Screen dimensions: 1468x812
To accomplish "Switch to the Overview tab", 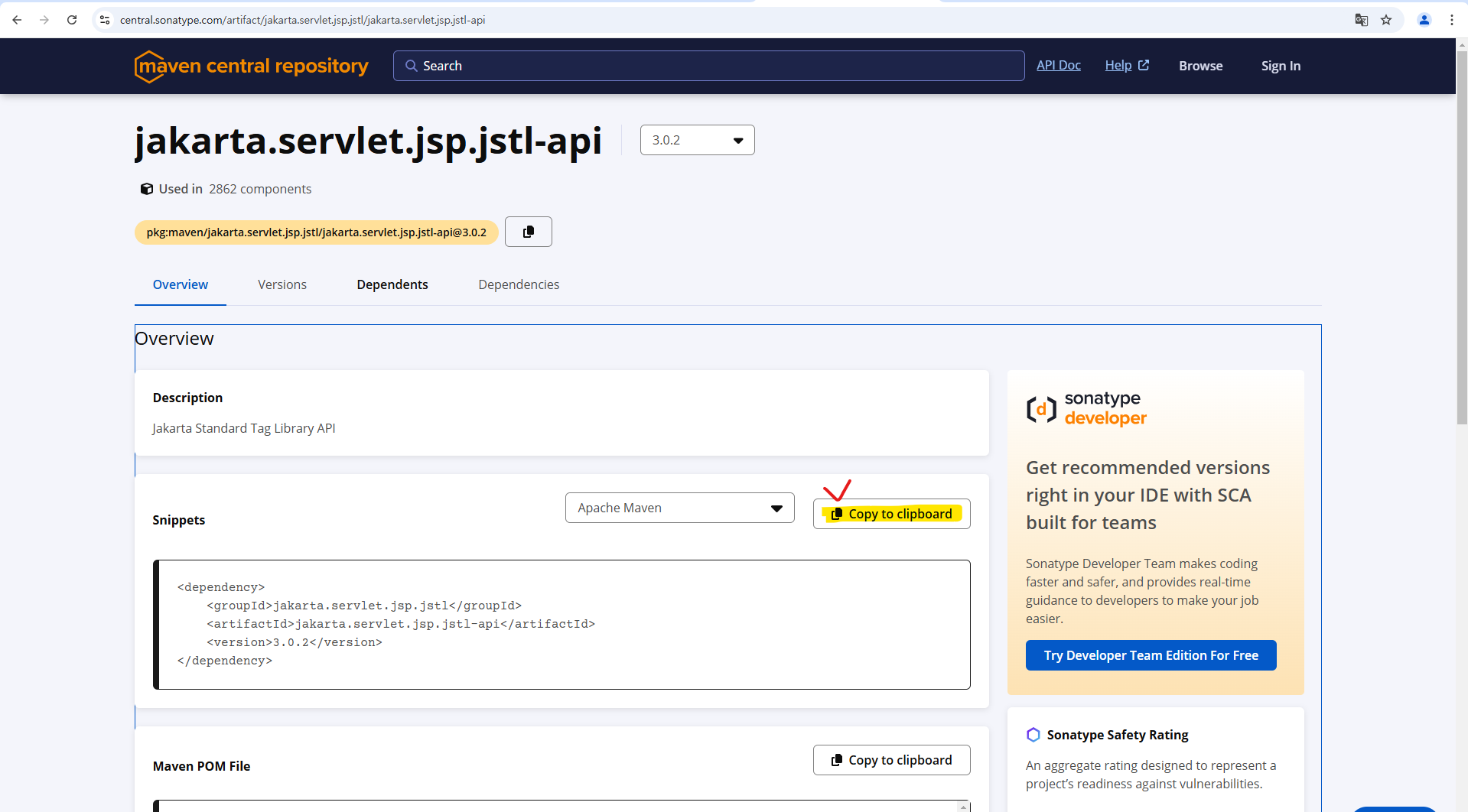I will [x=181, y=284].
